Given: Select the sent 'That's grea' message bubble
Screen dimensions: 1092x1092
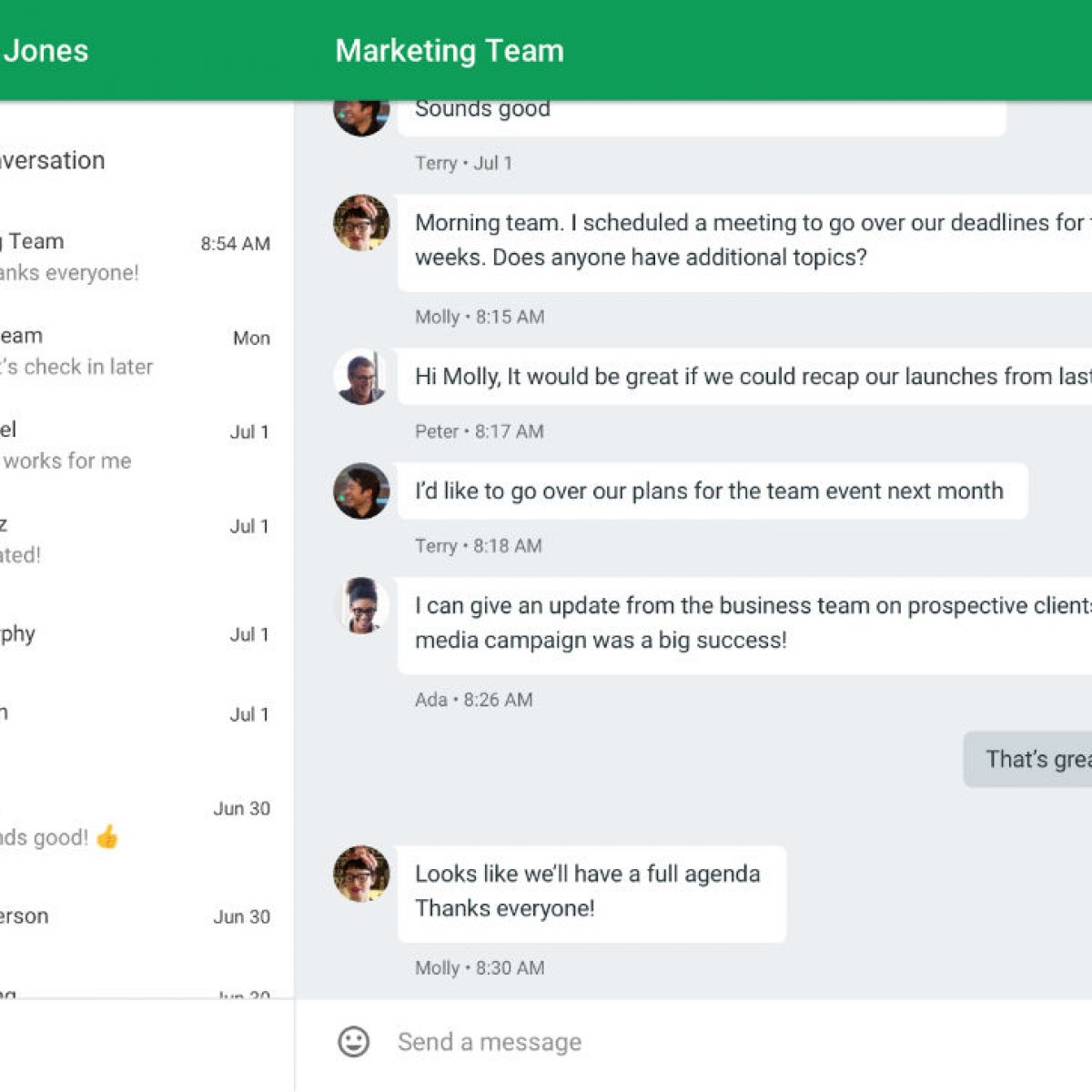Looking at the screenshot, I should point(1028,759).
